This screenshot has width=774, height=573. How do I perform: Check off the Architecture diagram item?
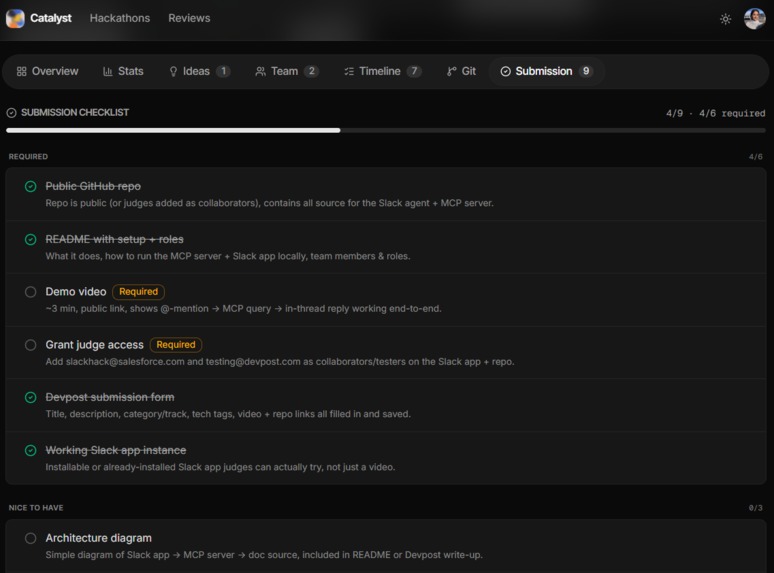pyautogui.click(x=31, y=538)
